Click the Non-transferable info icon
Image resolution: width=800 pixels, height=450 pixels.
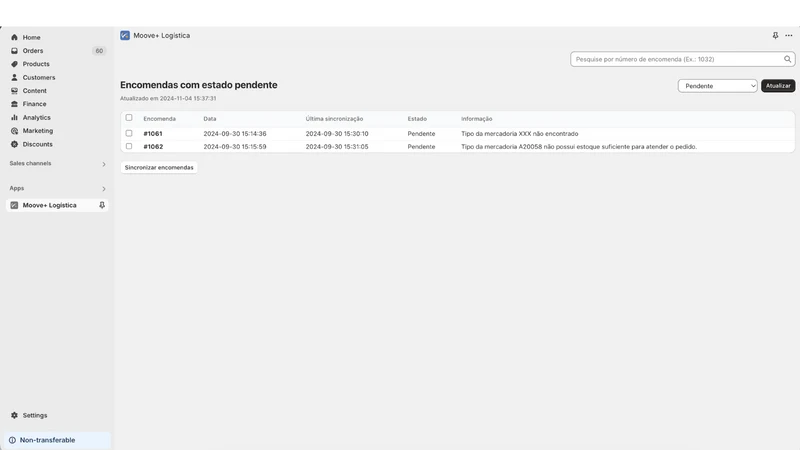pos(12,440)
